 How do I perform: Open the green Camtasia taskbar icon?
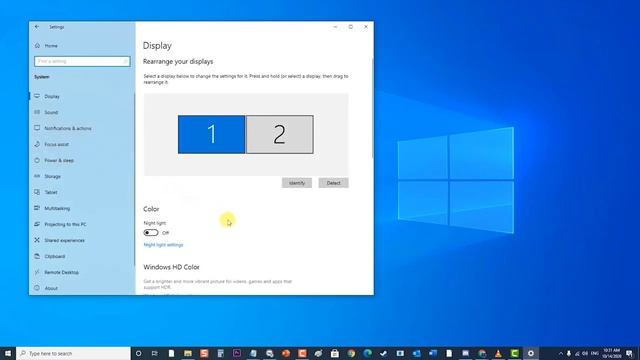click(514, 353)
